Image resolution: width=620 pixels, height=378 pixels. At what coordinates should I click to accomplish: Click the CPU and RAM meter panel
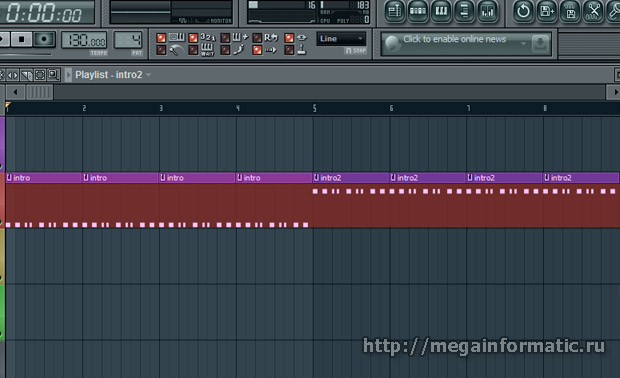[x=309, y=12]
